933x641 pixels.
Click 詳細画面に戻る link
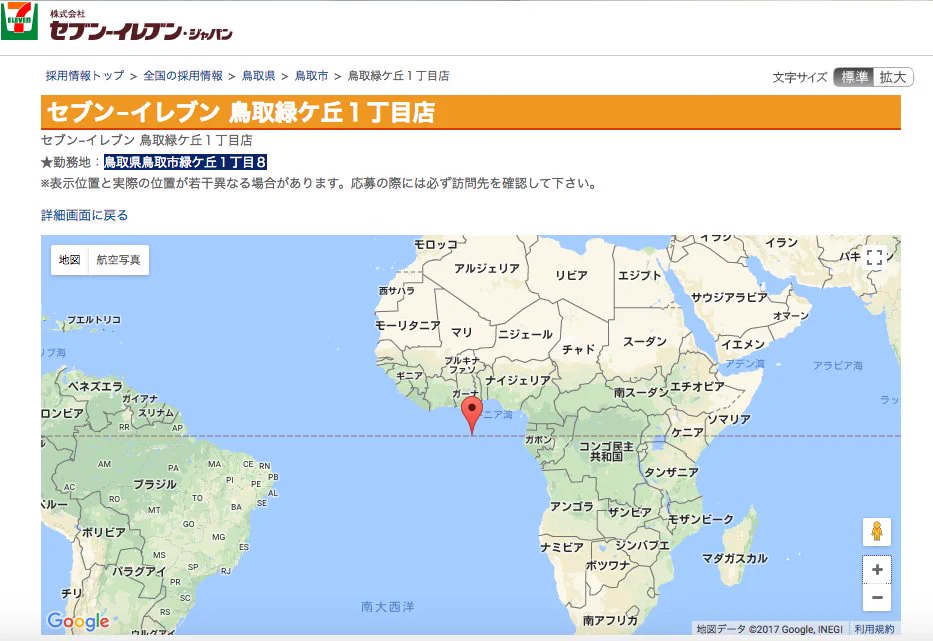(84, 215)
